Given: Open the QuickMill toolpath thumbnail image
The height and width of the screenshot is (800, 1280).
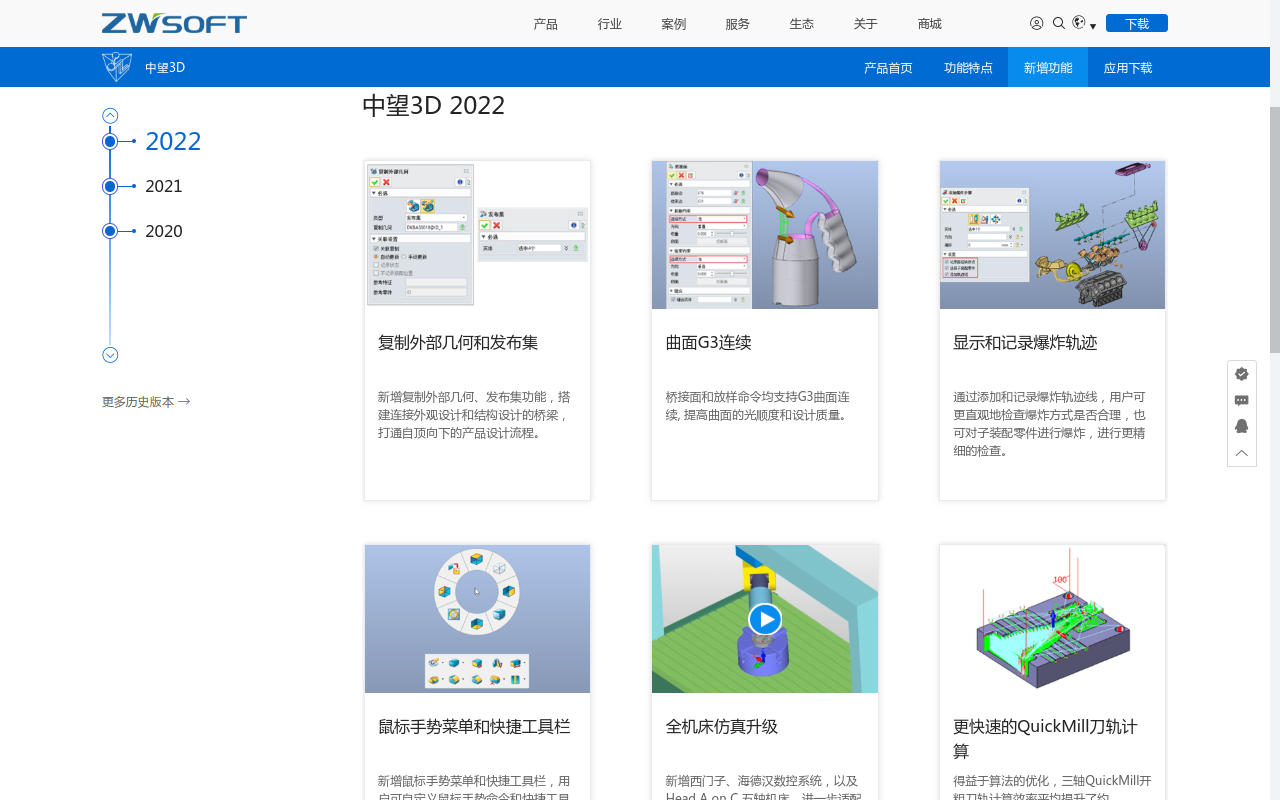Looking at the screenshot, I should [x=1052, y=619].
